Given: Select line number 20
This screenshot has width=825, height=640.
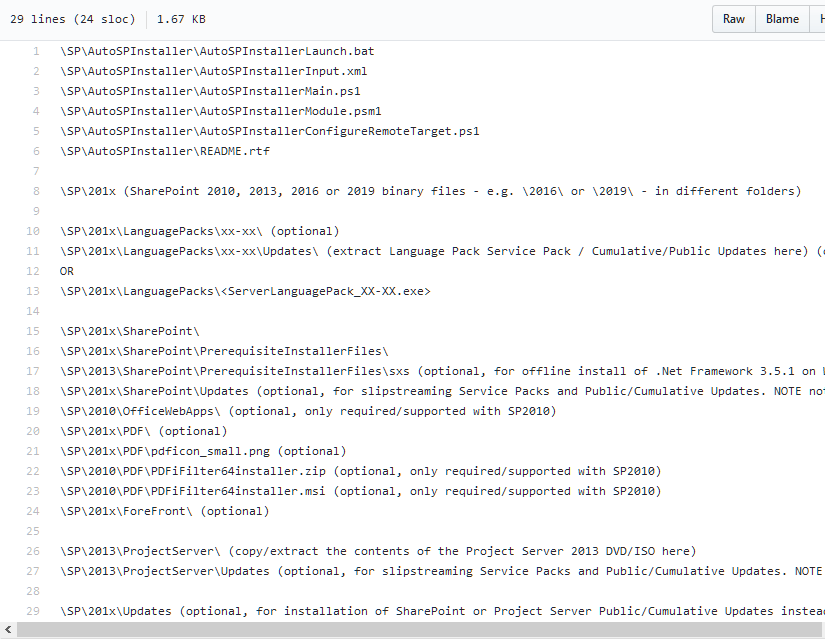Looking at the screenshot, I should point(33,431).
